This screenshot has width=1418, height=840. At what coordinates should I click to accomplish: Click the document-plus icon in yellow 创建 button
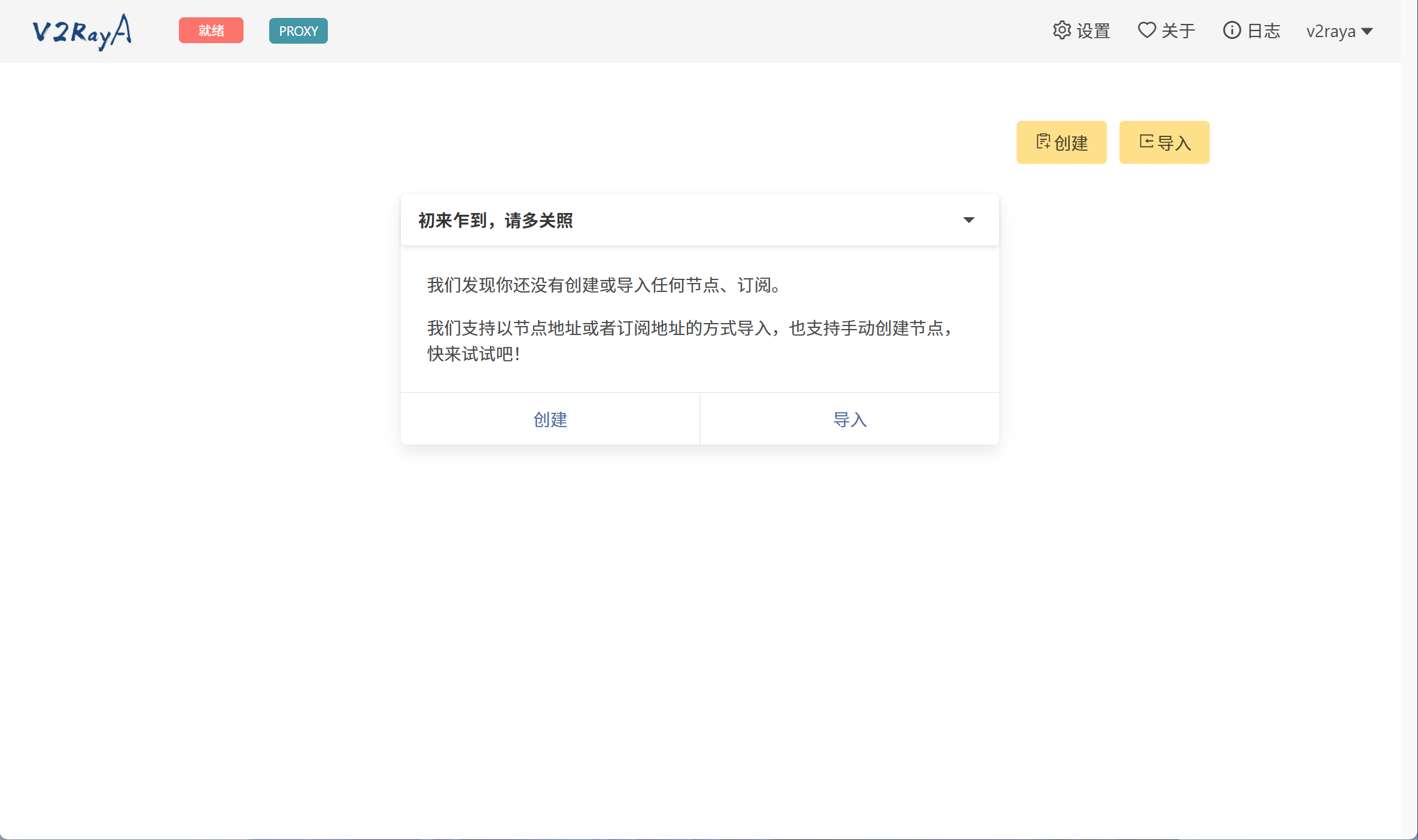click(1043, 142)
